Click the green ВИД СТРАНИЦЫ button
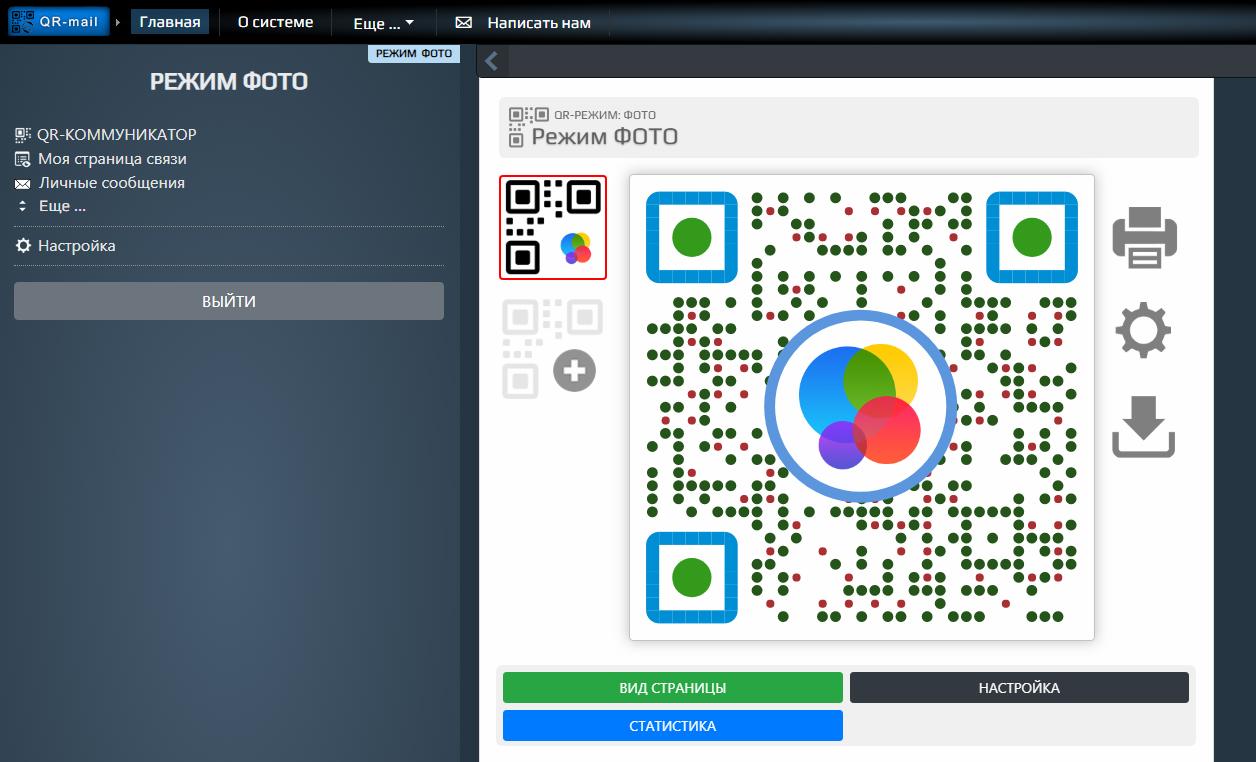 pos(673,688)
